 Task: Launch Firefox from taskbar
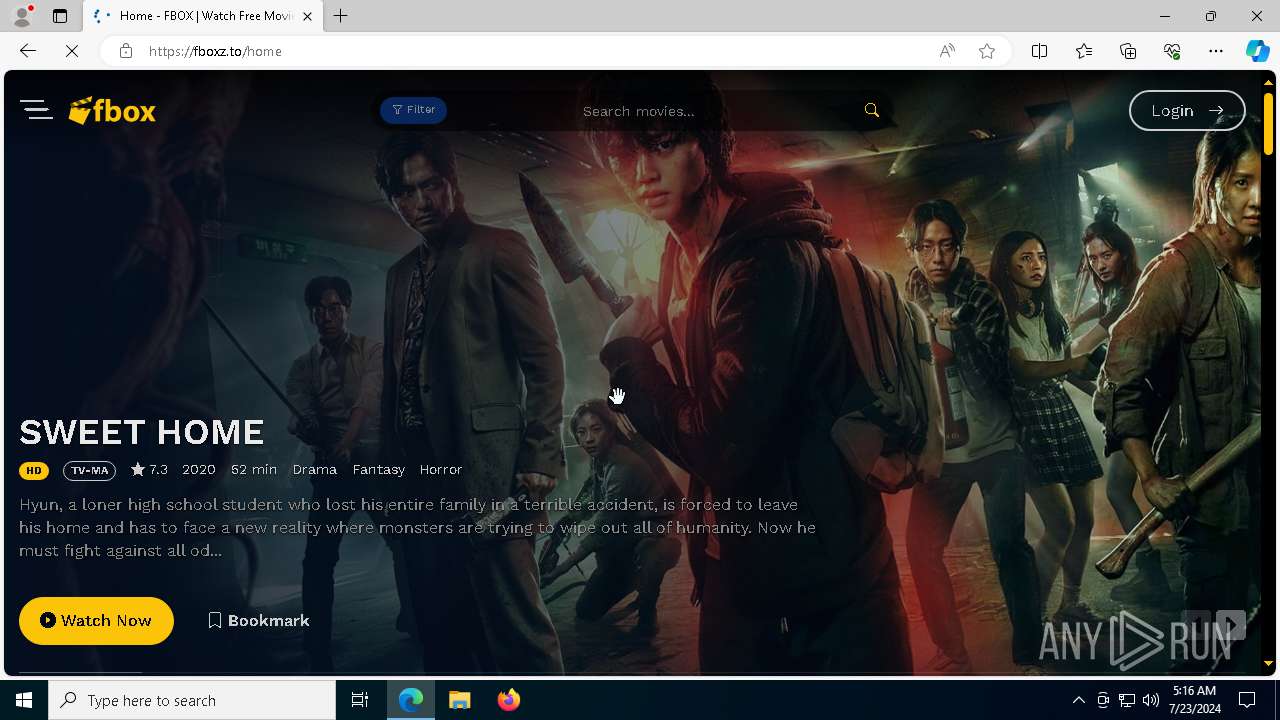point(509,700)
